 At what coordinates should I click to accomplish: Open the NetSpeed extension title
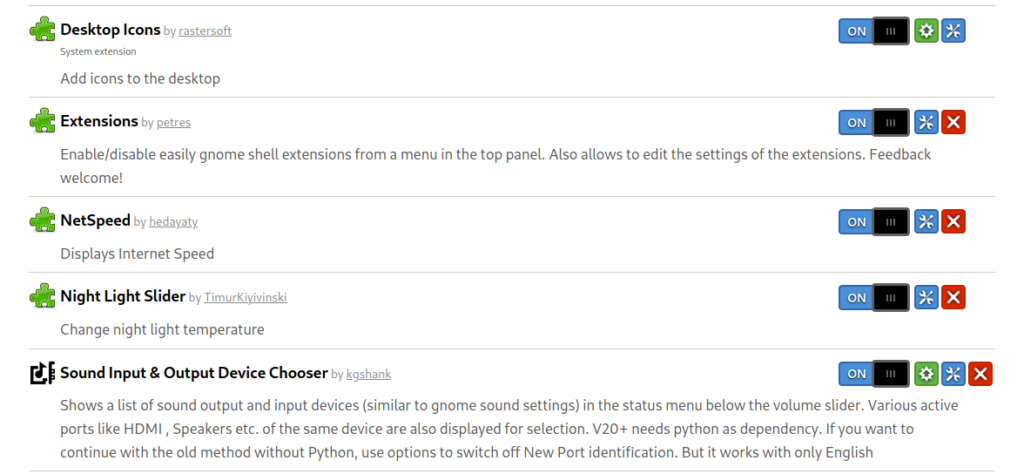point(95,220)
